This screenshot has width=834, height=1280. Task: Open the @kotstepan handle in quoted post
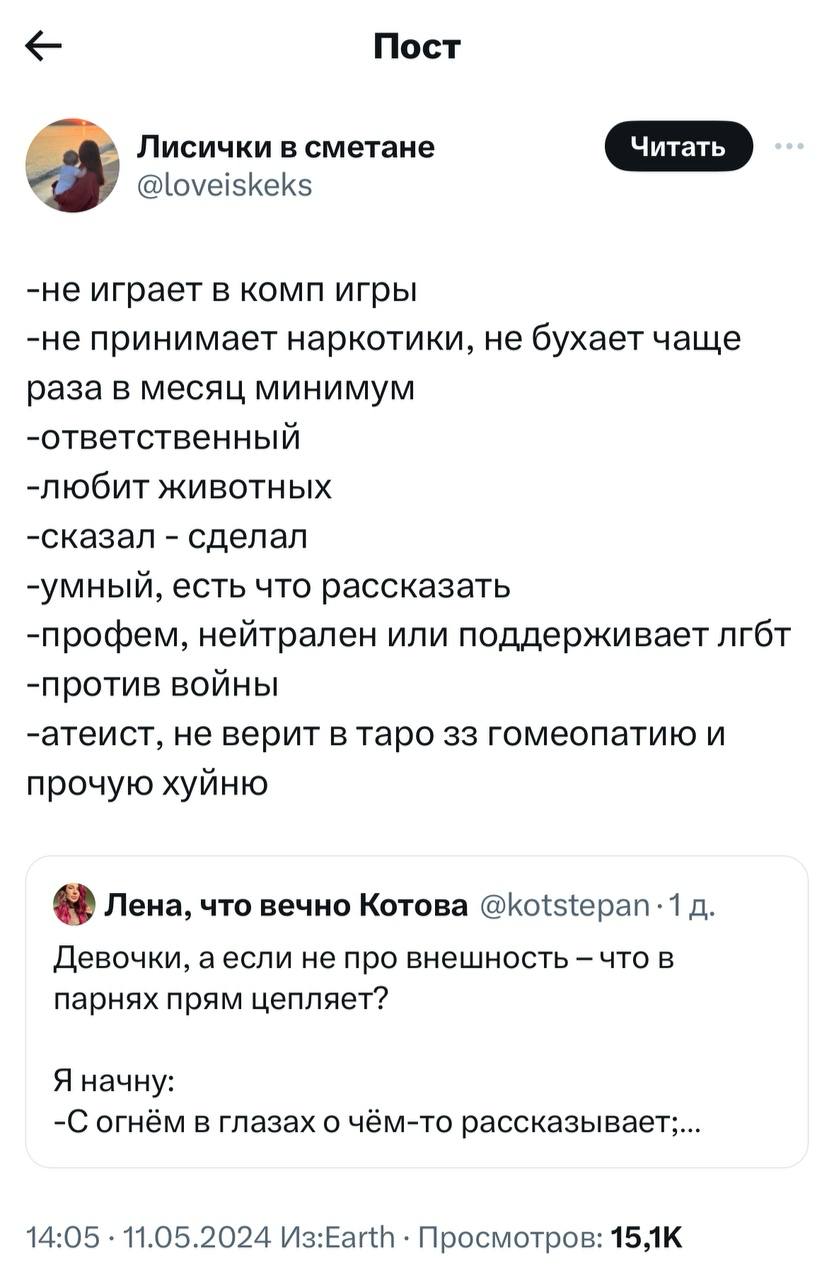(x=565, y=905)
